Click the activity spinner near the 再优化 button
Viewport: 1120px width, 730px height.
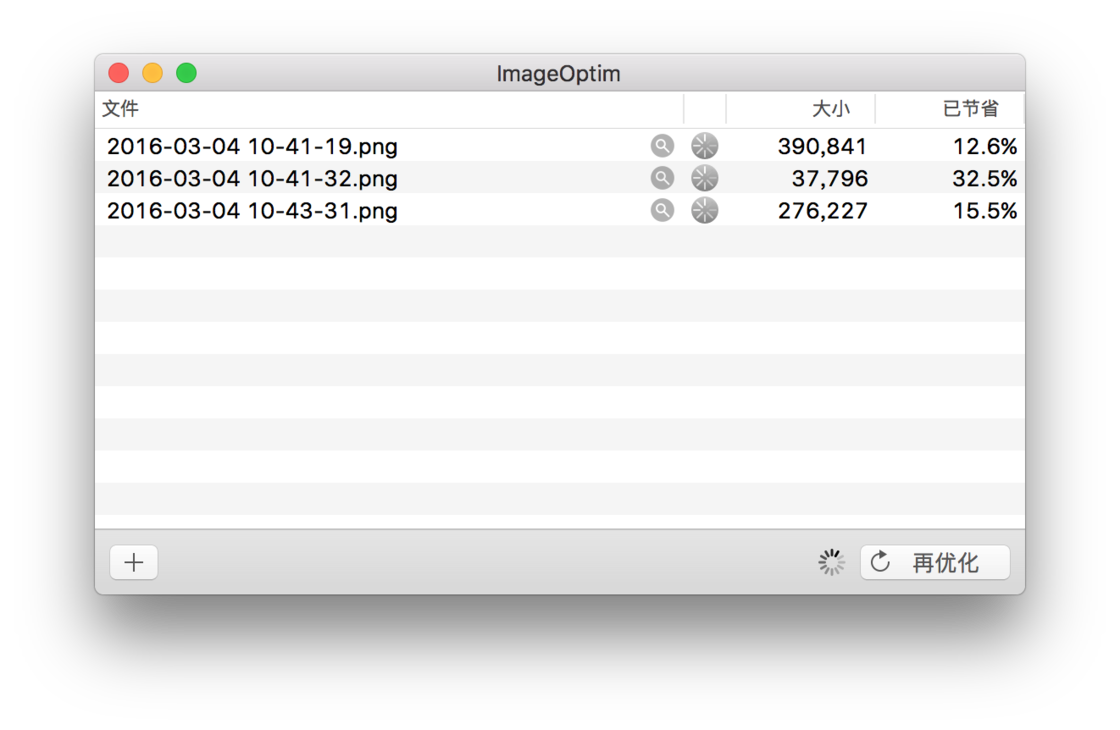tap(830, 562)
